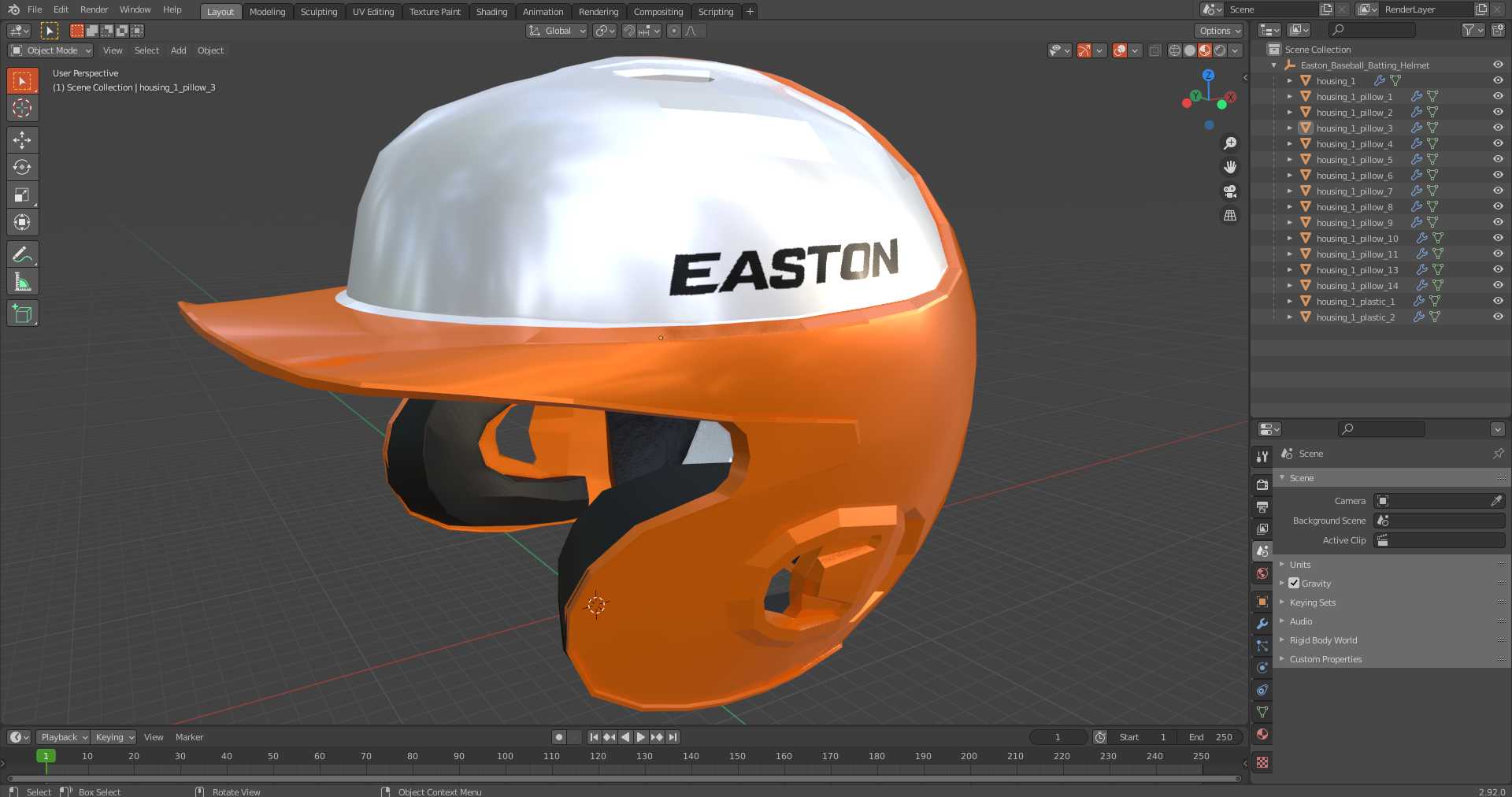Open Tool properties tab icon

click(1262, 457)
